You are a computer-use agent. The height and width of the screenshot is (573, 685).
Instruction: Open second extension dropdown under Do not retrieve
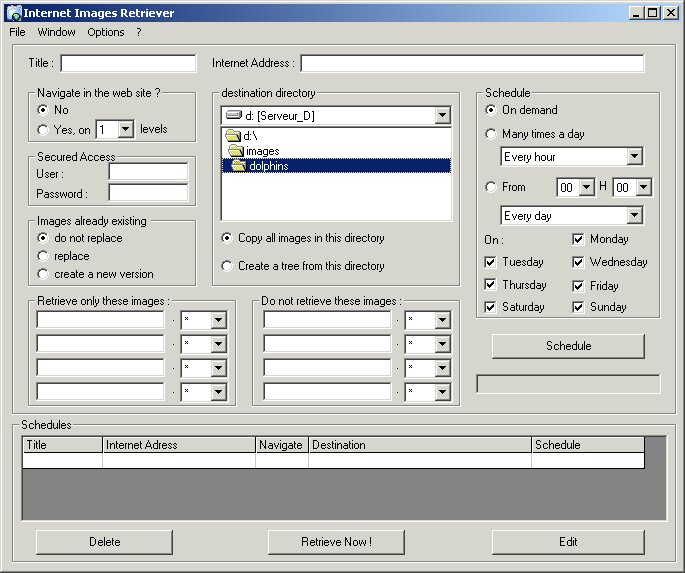[x=443, y=344]
